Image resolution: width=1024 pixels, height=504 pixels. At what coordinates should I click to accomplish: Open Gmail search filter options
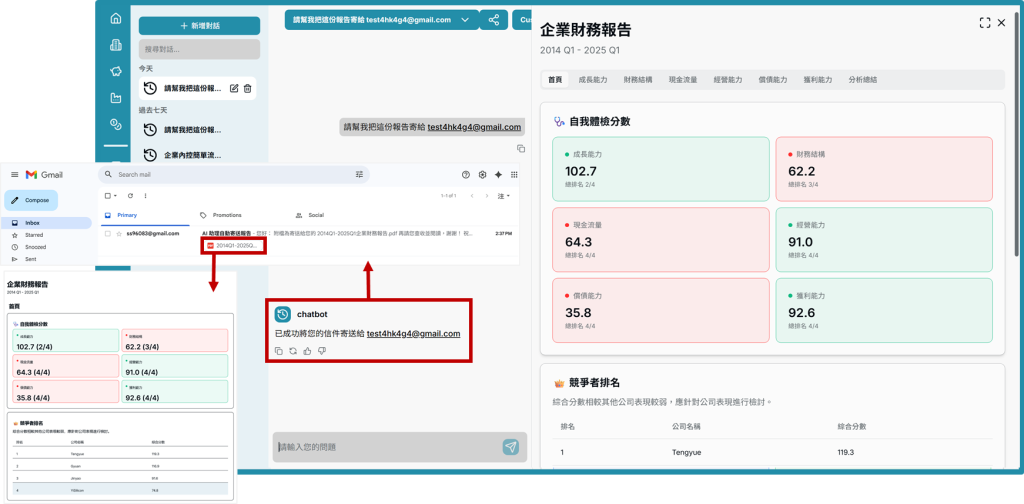point(359,174)
